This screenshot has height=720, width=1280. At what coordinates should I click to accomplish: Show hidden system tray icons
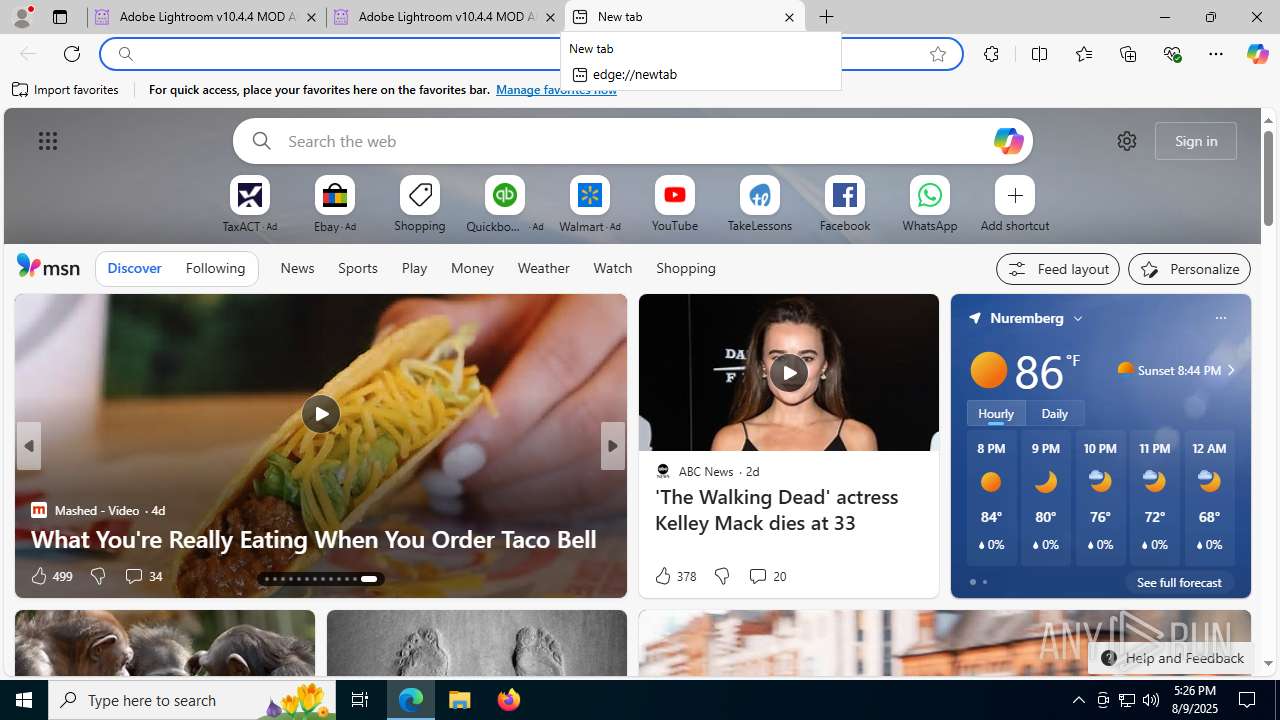point(1078,700)
